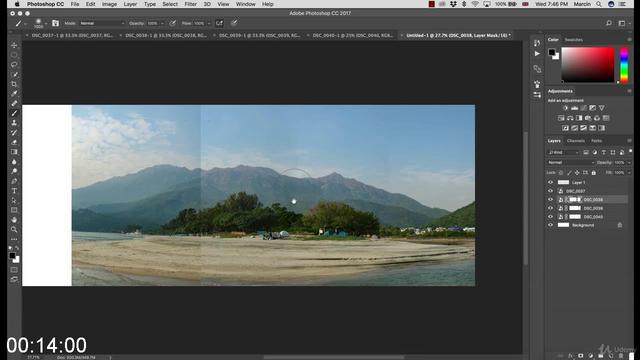
Task: Select the Clone Stamp tool
Action: pyautogui.click(x=14, y=123)
